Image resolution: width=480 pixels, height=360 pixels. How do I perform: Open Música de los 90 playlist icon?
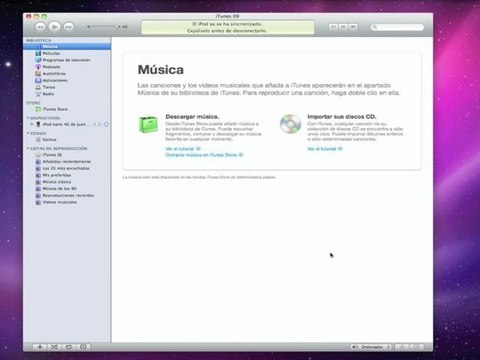point(38,189)
